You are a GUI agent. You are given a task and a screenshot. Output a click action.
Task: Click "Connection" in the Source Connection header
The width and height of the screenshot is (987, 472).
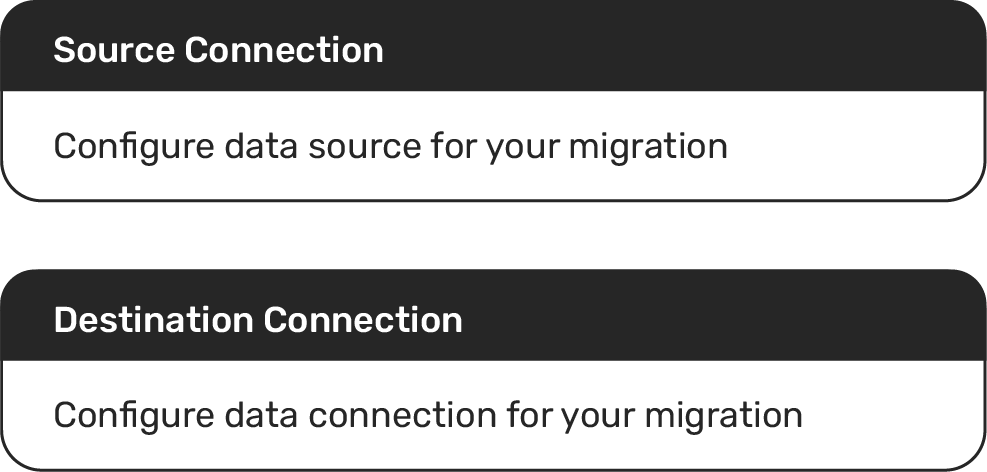coord(285,50)
